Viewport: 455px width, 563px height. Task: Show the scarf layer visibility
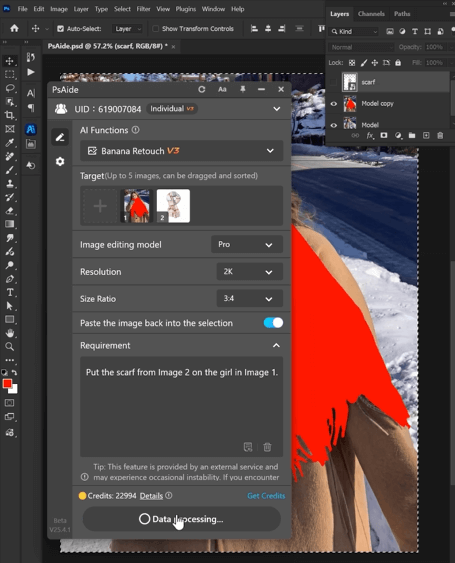point(333,82)
